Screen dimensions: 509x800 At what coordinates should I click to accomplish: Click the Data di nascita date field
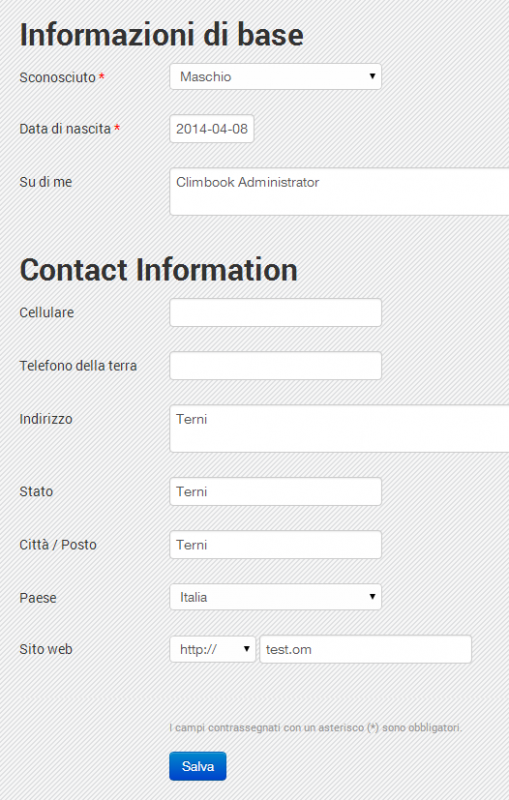(x=212, y=129)
